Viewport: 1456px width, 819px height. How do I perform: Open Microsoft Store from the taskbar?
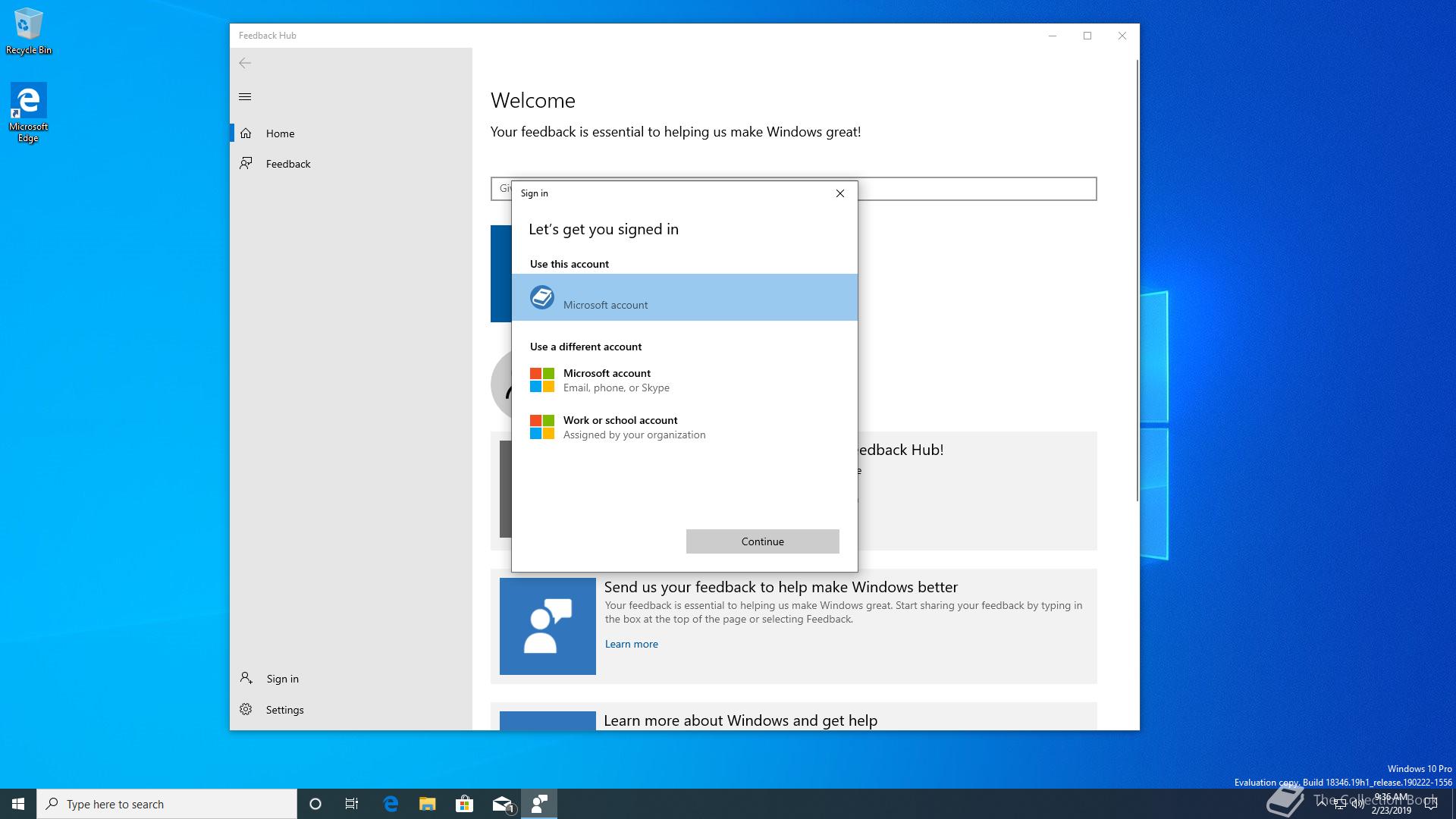(x=464, y=804)
